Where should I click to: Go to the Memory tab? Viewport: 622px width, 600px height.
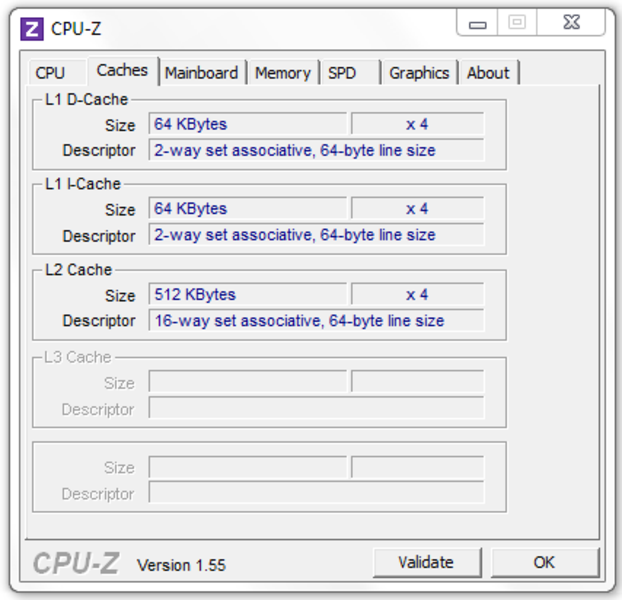tap(283, 73)
